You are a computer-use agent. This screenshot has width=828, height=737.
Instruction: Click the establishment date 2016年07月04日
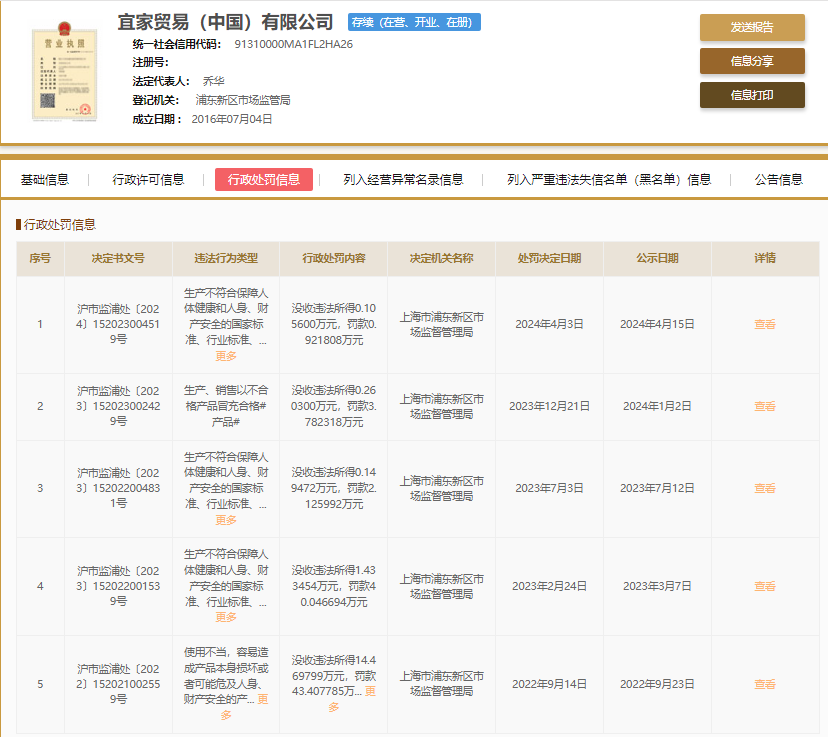(232, 119)
